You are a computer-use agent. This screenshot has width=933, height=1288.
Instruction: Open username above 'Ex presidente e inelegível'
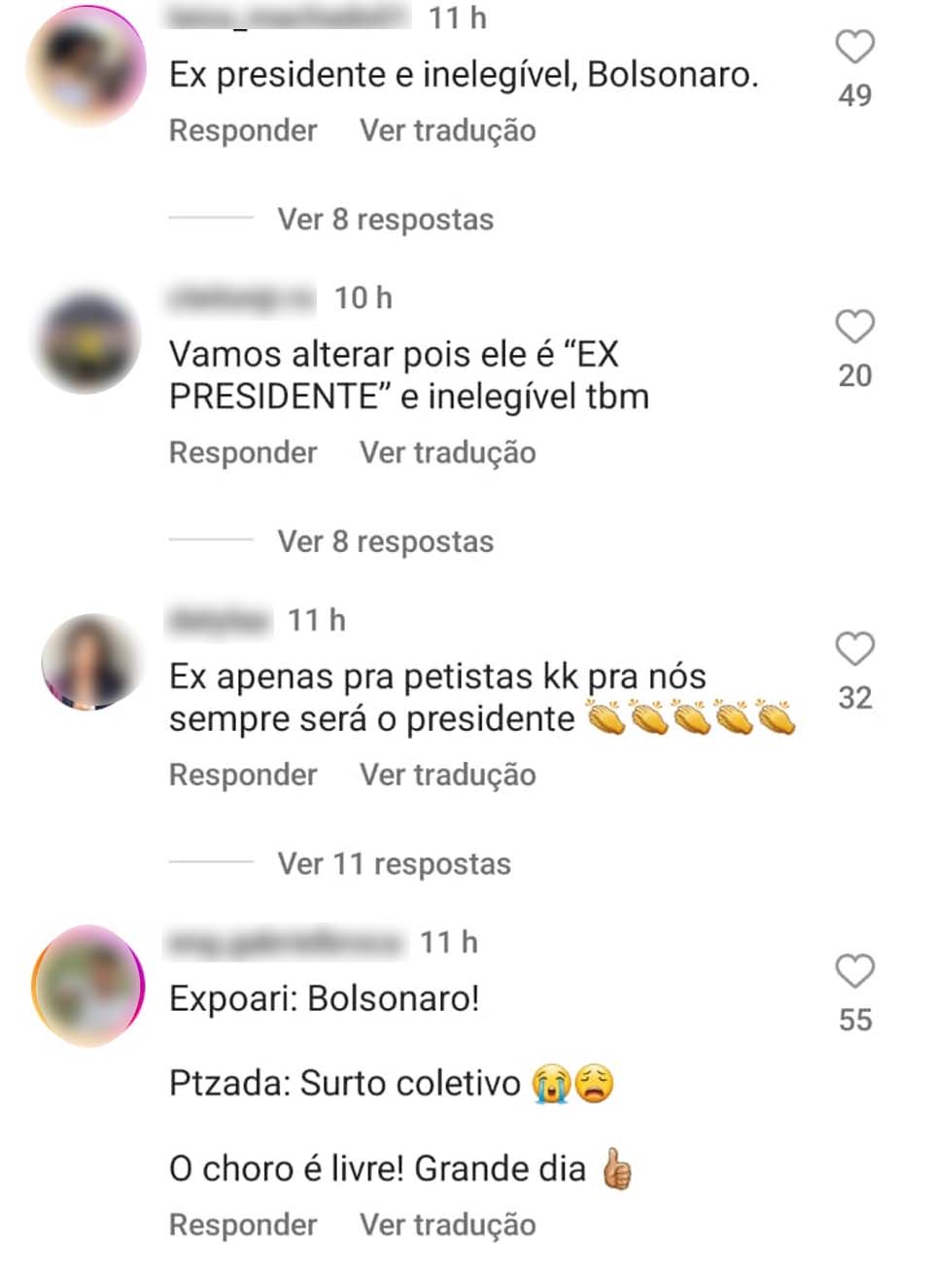(x=290, y=17)
